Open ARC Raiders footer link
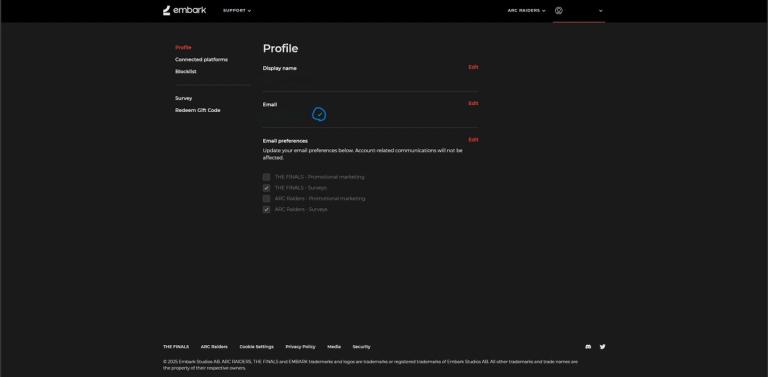 click(214, 347)
